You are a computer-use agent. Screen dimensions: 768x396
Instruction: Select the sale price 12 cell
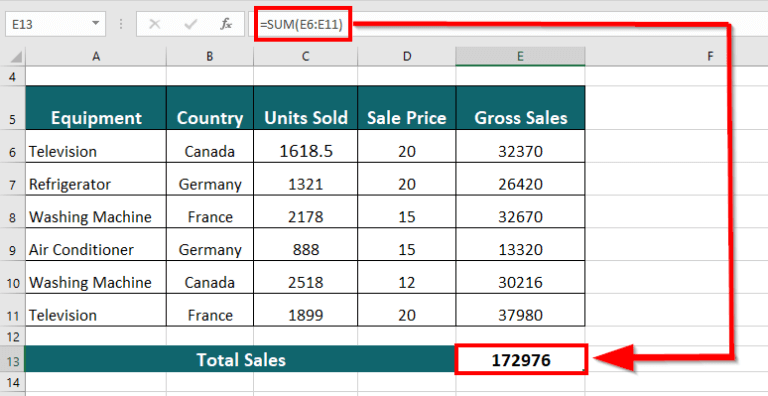coord(407,277)
